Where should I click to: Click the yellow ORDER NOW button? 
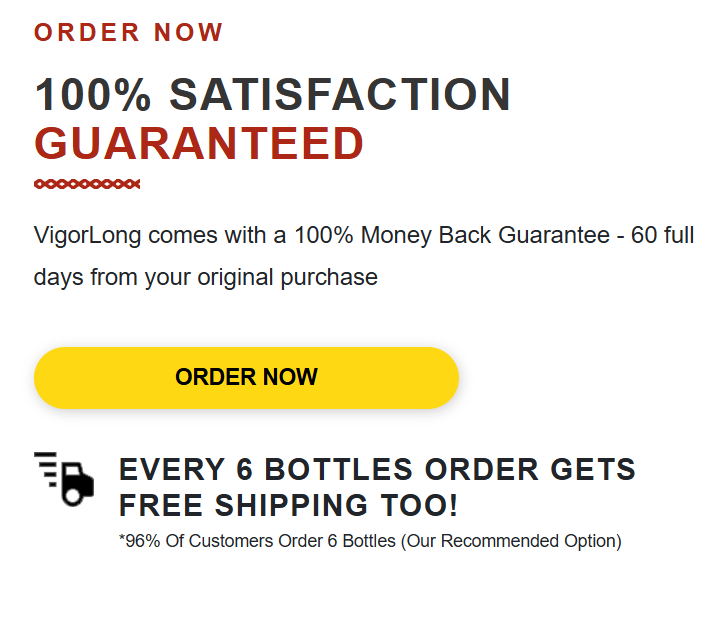click(246, 378)
